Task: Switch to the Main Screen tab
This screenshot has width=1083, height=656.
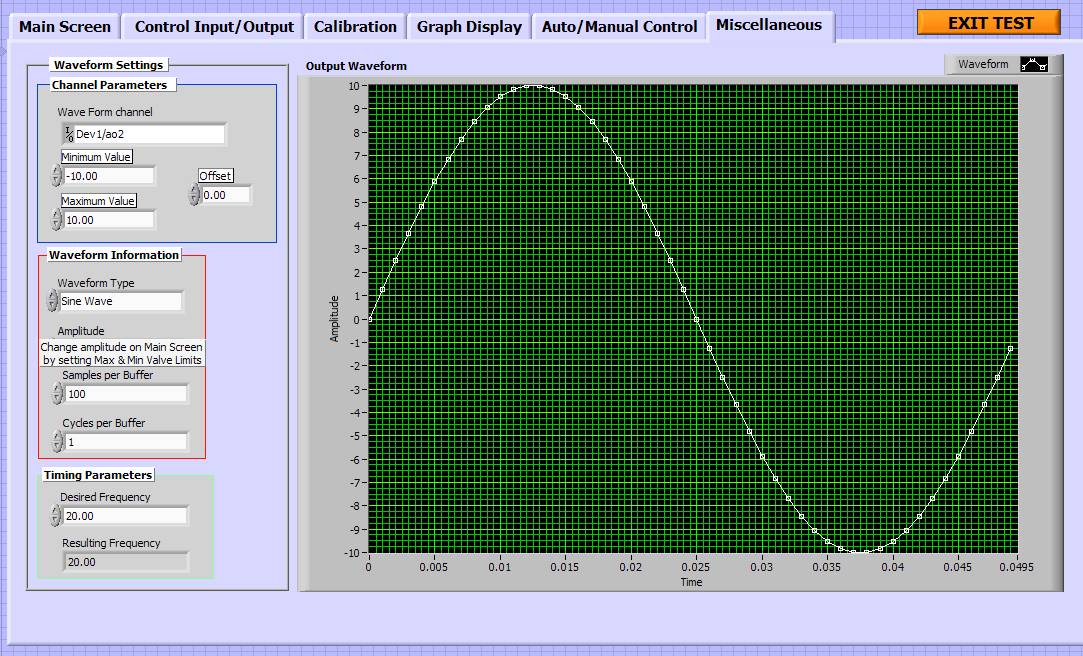Action: [x=65, y=27]
